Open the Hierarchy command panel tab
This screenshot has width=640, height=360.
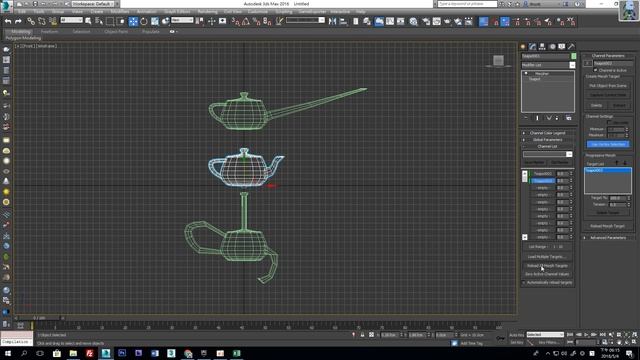(x=542, y=47)
